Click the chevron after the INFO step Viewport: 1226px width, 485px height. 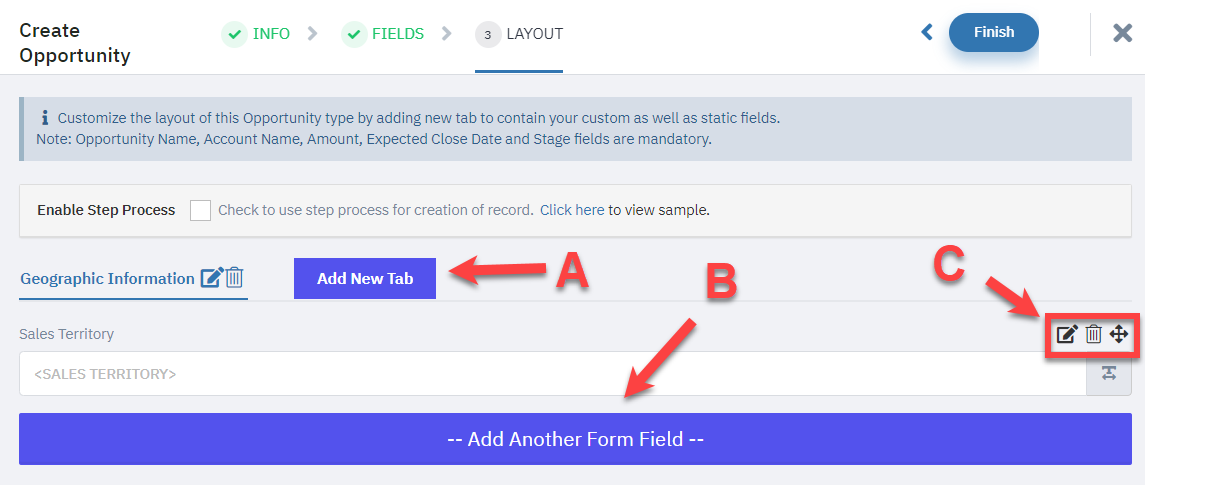(313, 33)
